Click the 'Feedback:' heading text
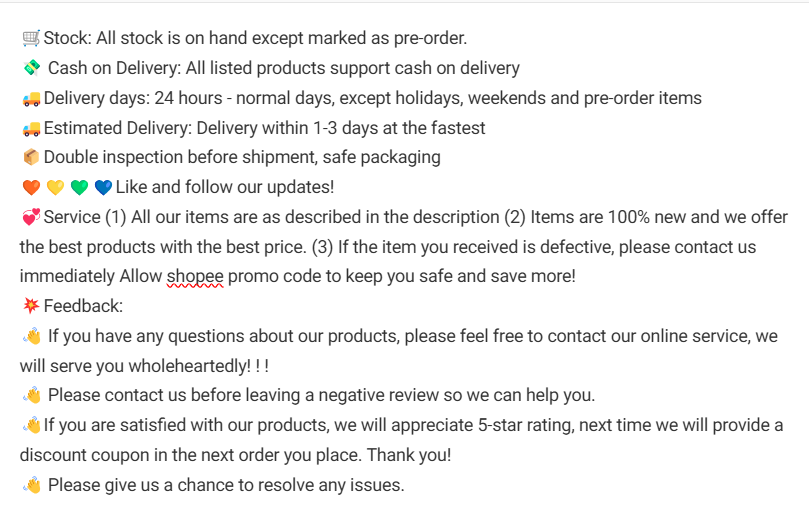The height and width of the screenshot is (518, 809). pos(83,306)
